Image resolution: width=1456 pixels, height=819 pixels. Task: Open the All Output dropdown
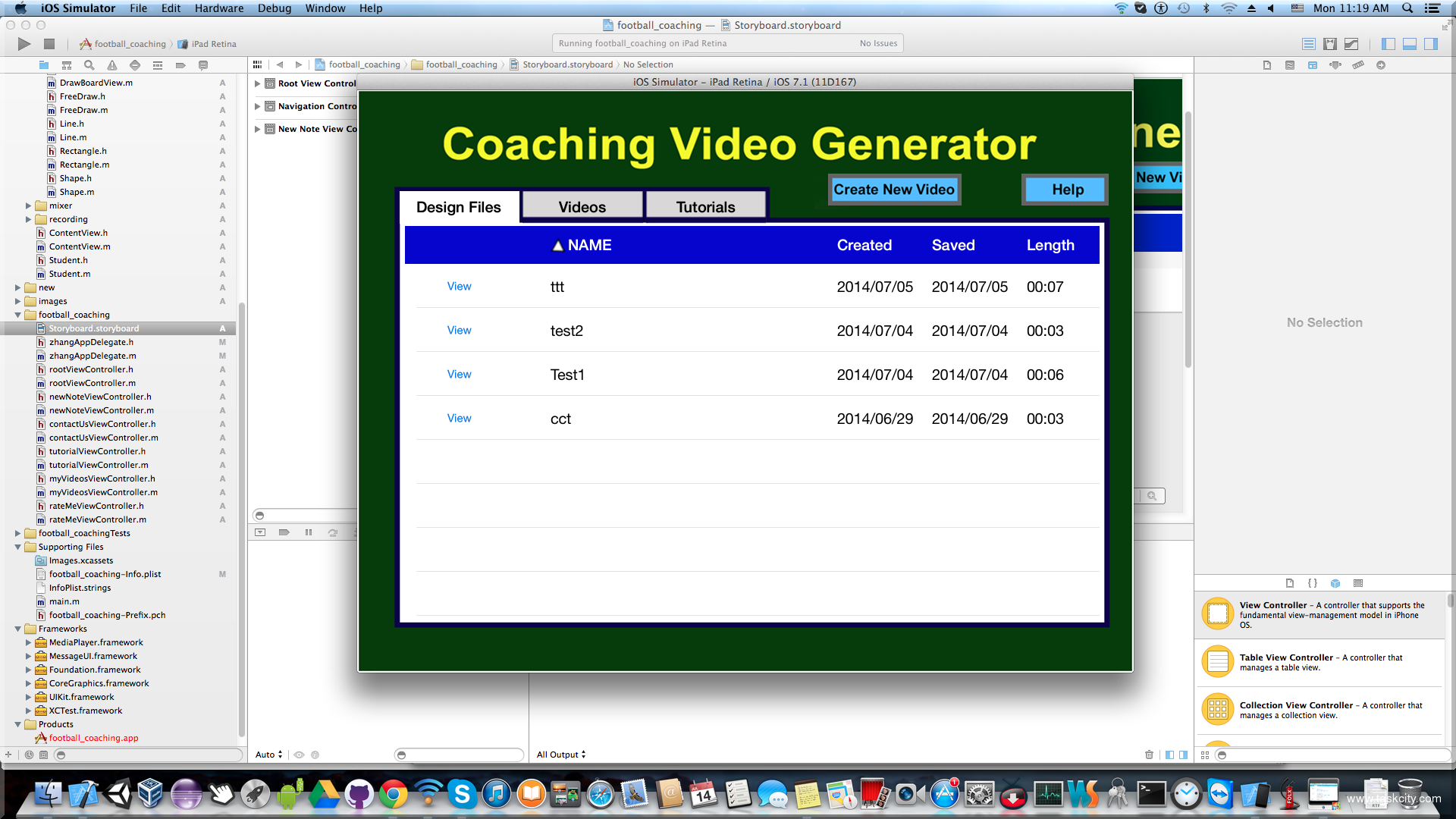click(561, 755)
